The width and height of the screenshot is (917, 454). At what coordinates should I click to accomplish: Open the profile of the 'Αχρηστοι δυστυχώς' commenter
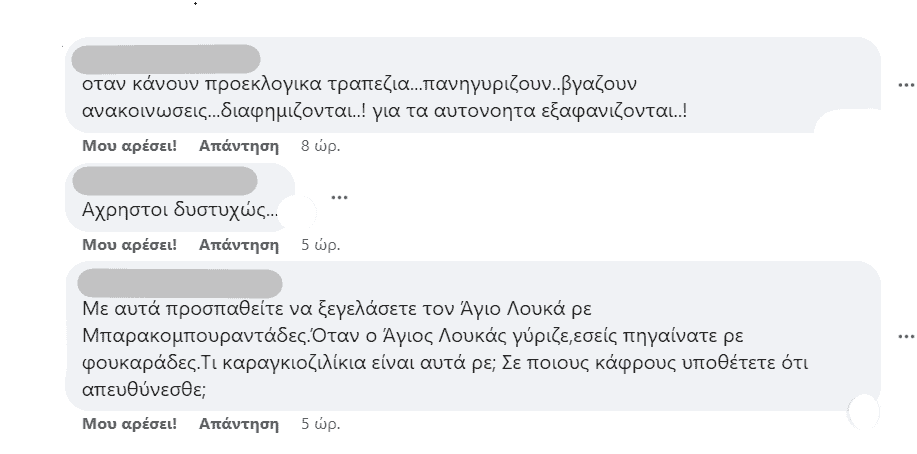click(x=166, y=183)
